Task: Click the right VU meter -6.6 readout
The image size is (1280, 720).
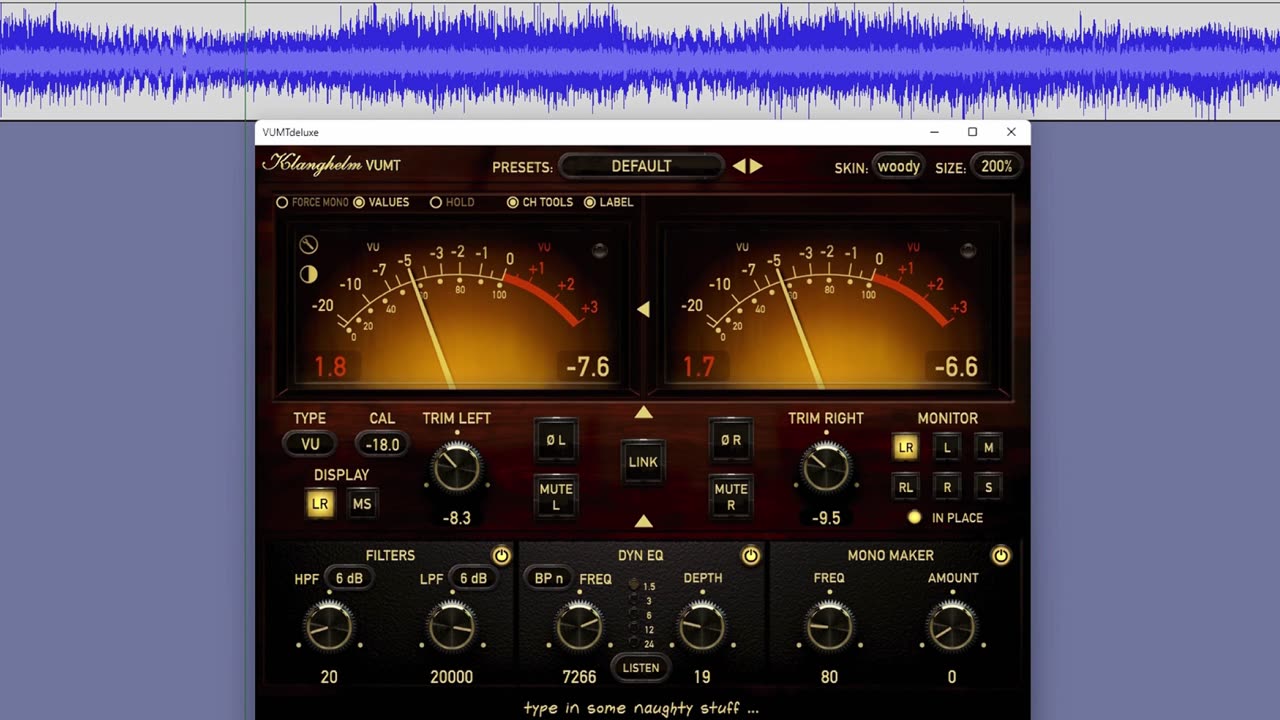Action: pyautogui.click(x=956, y=367)
